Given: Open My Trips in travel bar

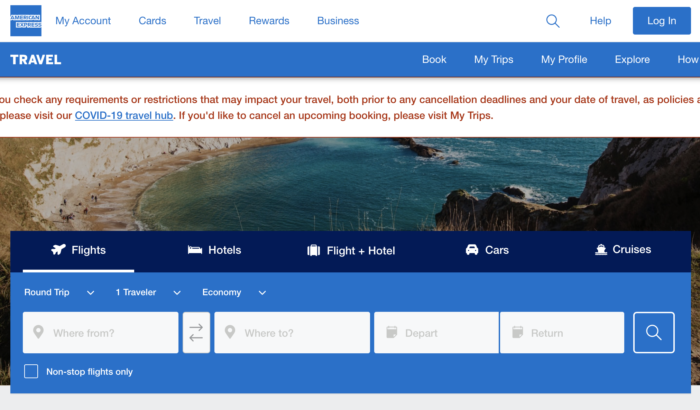Looking at the screenshot, I should tap(494, 59).
